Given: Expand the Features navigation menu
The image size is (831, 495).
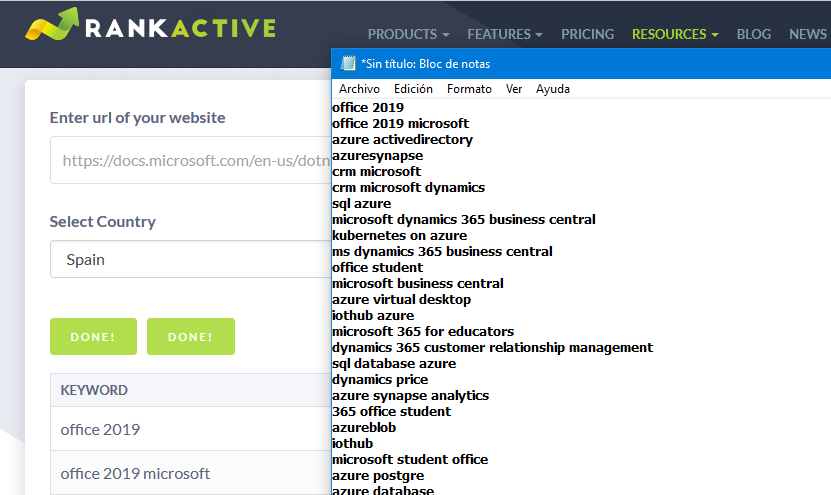Looking at the screenshot, I should 505,34.
